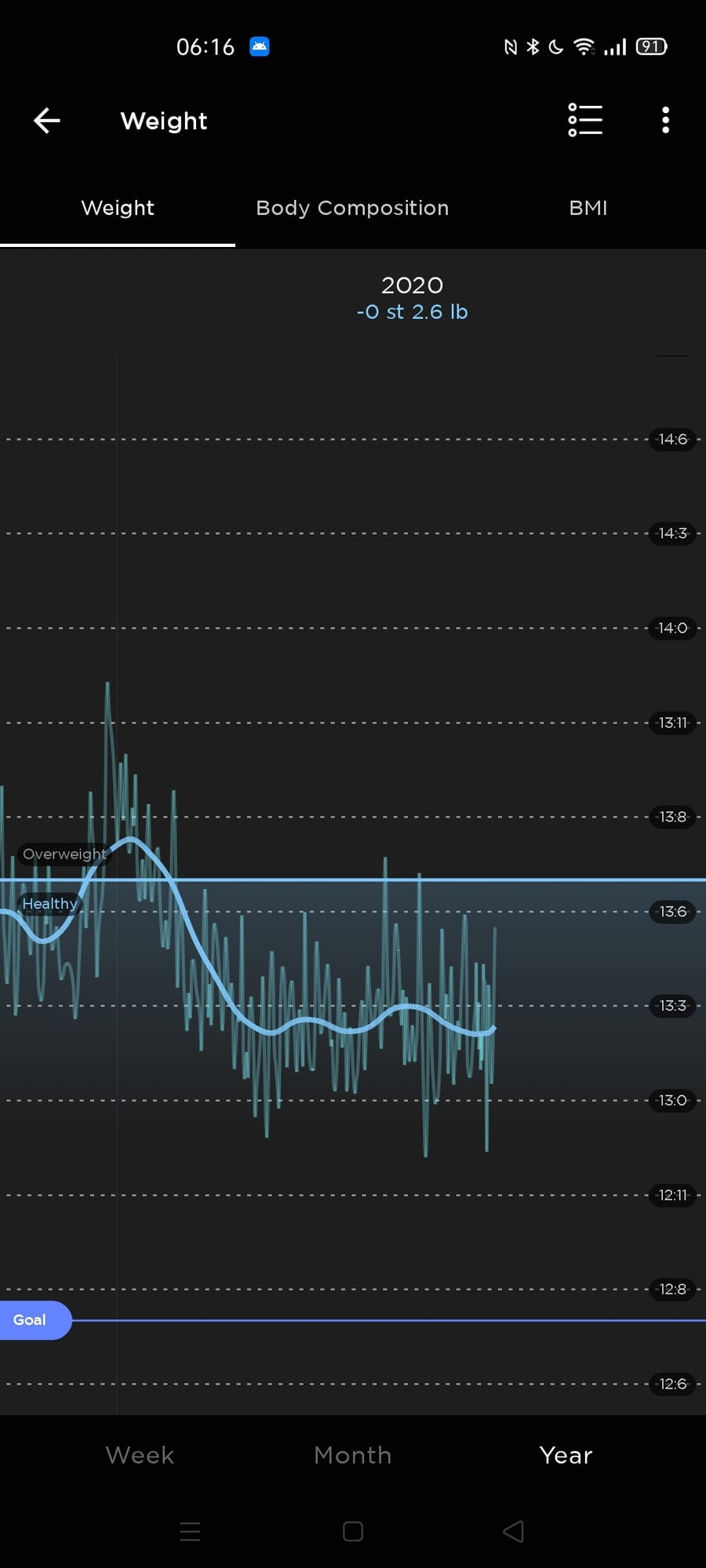Switch chart range to Month
The image size is (706, 1568).
(352, 1455)
